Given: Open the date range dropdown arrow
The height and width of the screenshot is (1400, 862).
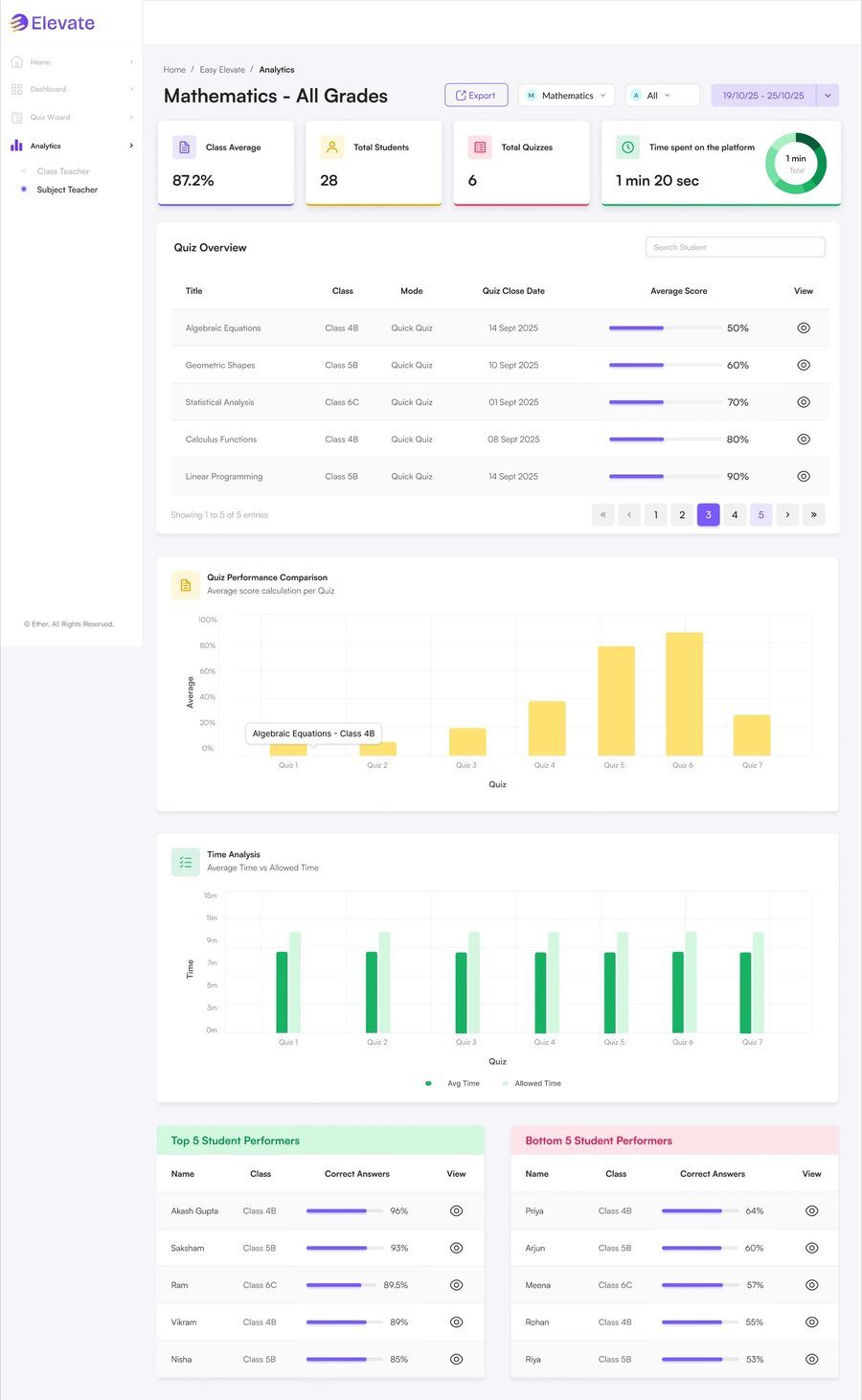Looking at the screenshot, I should point(828,96).
